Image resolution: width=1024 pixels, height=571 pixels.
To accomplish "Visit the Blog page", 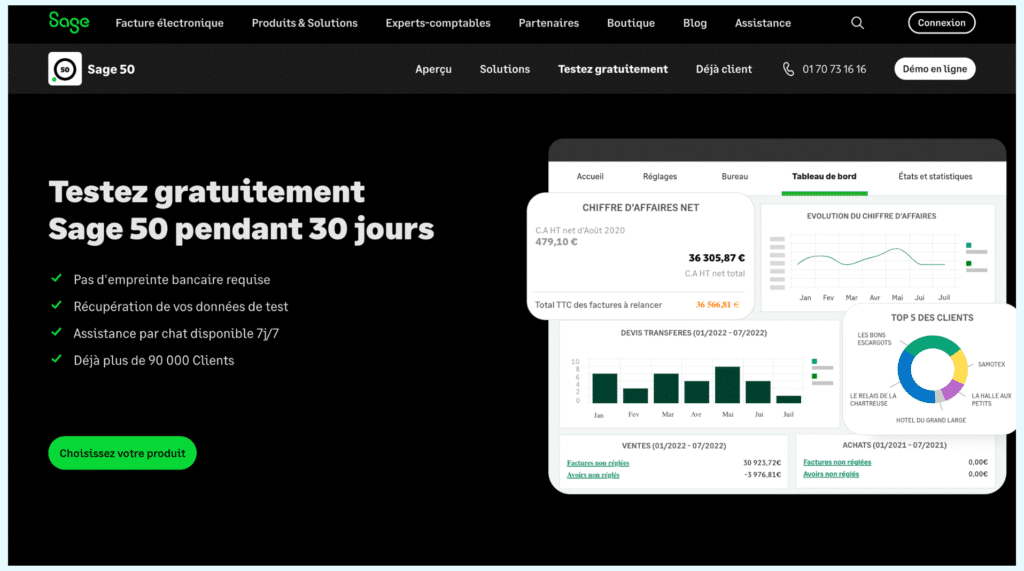I will click(695, 23).
